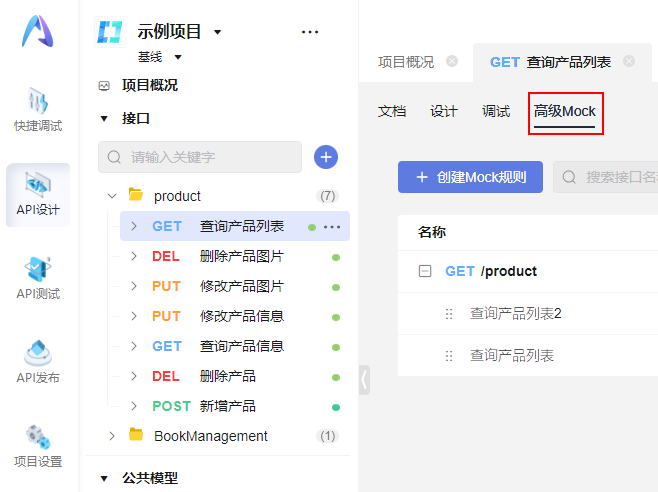Image resolution: width=658 pixels, height=492 pixels.
Task: Click the 示例项目 project logo icon
Action: [x=110, y=31]
